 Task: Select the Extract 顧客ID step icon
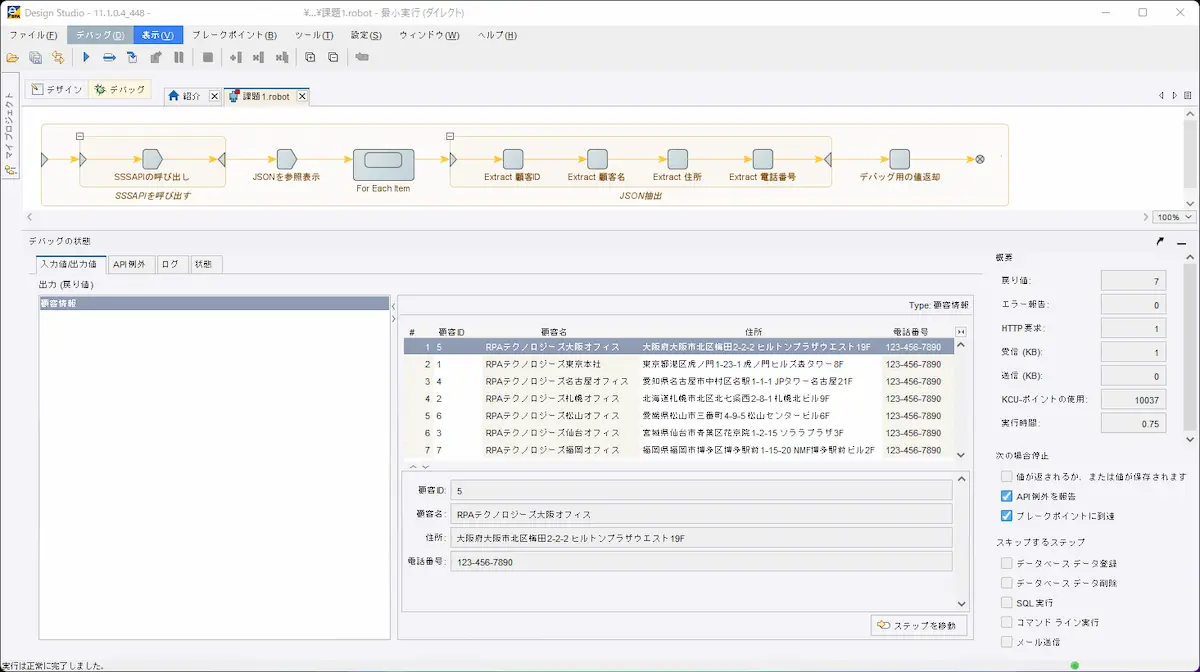[513, 159]
